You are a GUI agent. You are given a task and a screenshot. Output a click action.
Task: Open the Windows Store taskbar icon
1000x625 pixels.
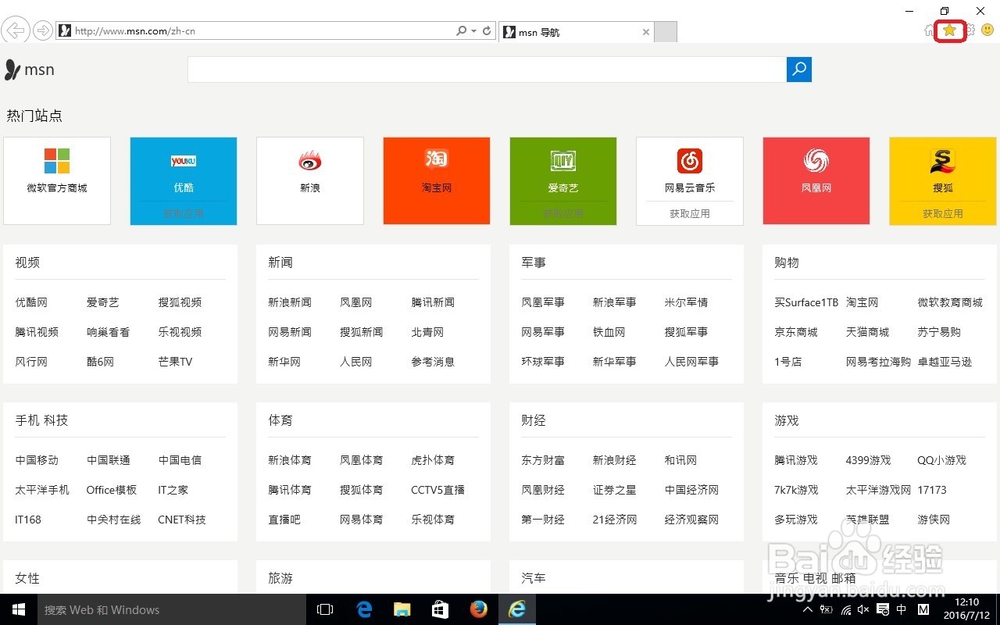click(x=440, y=610)
